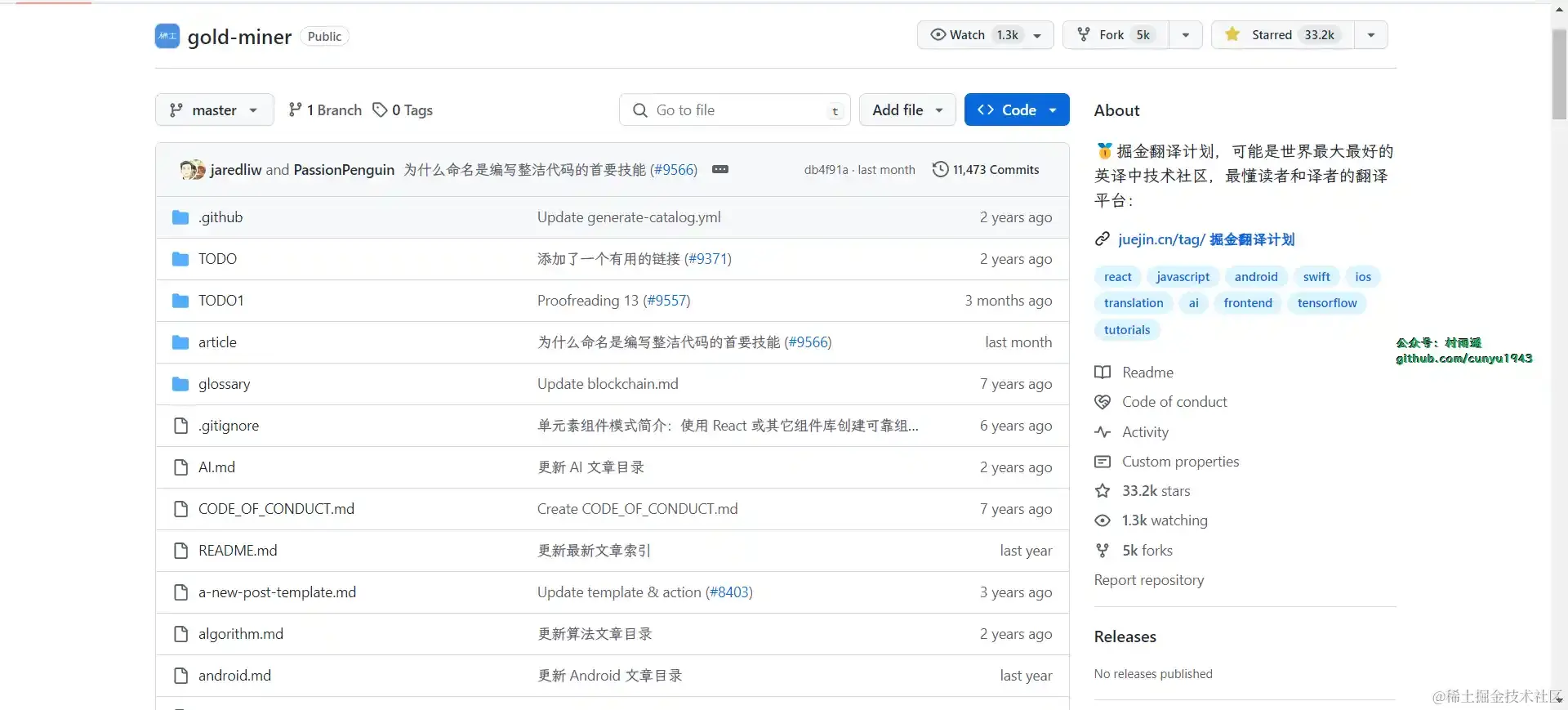Image resolution: width=1568 pixels, height=710 pixels.
Task: Click the search magnifier in Go to file
Action: click(x=640, y=109)
